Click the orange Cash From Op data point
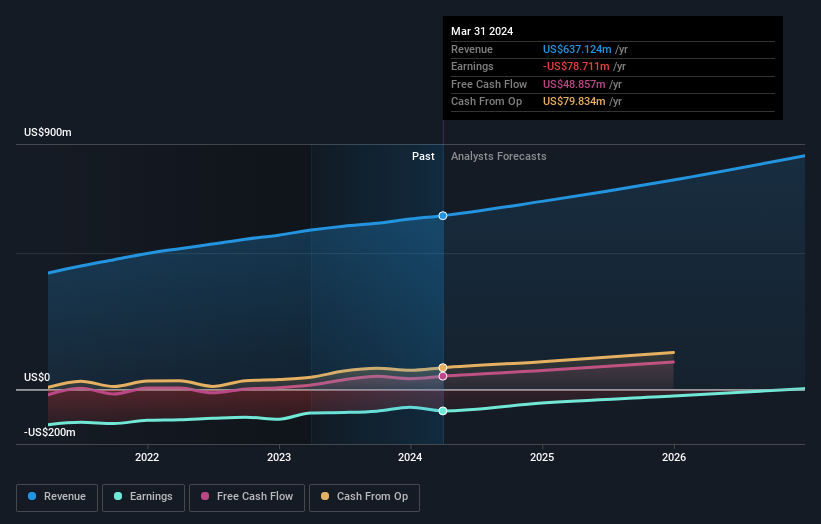The width and height of the screenshot is (821, 524). point(443,367)
